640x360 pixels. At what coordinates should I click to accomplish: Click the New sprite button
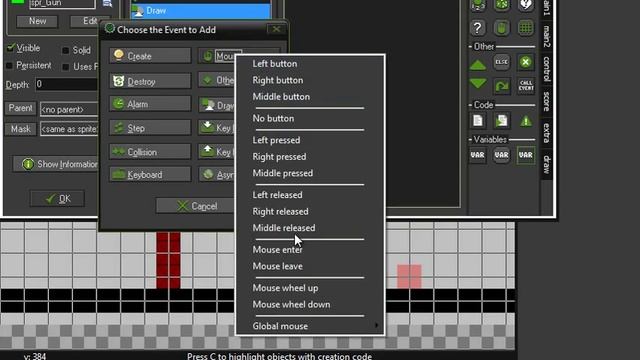(x=37, y=21)
